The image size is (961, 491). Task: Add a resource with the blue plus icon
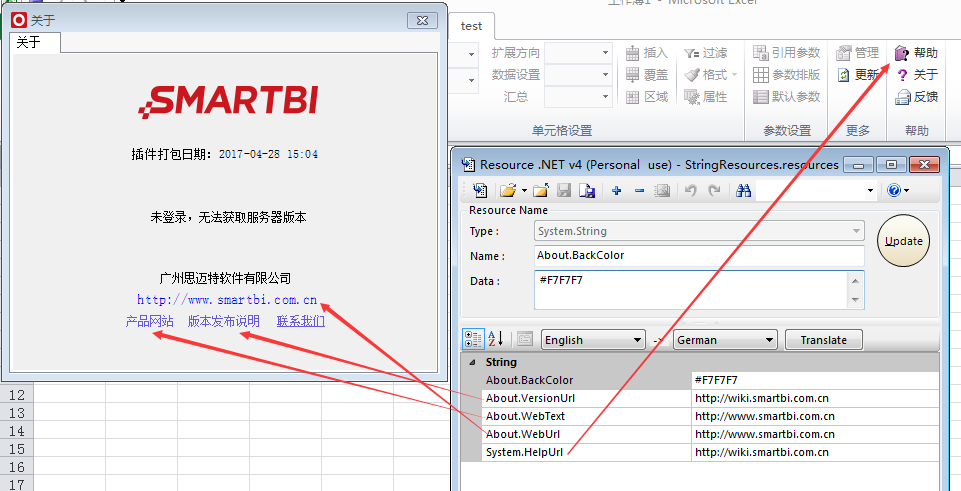tap(617, 191)
